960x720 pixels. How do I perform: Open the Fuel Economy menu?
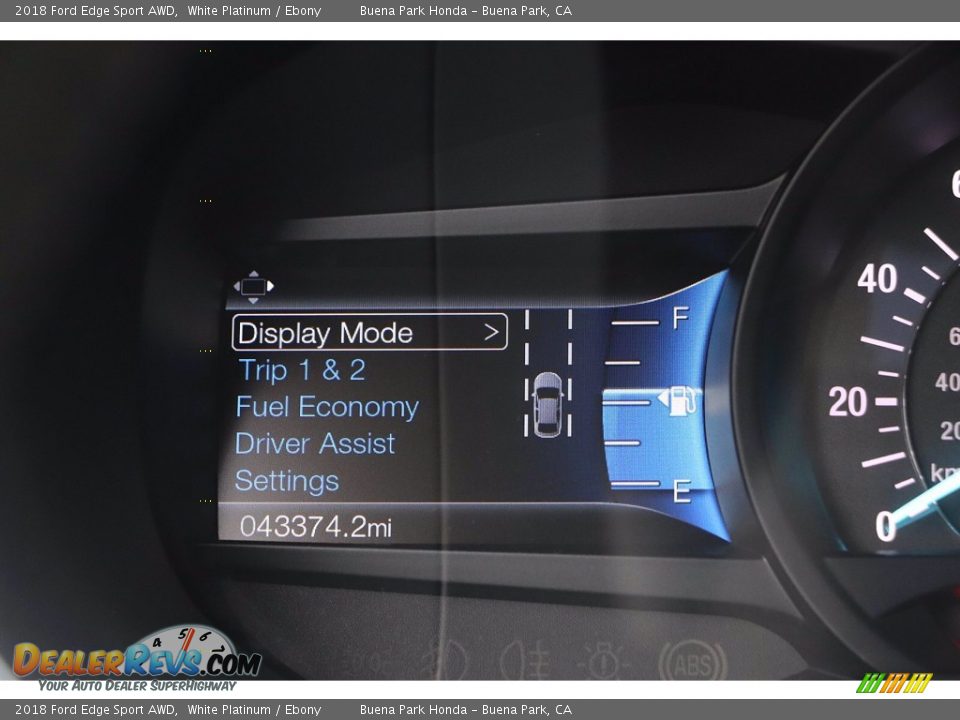click(x=327, y=407)
